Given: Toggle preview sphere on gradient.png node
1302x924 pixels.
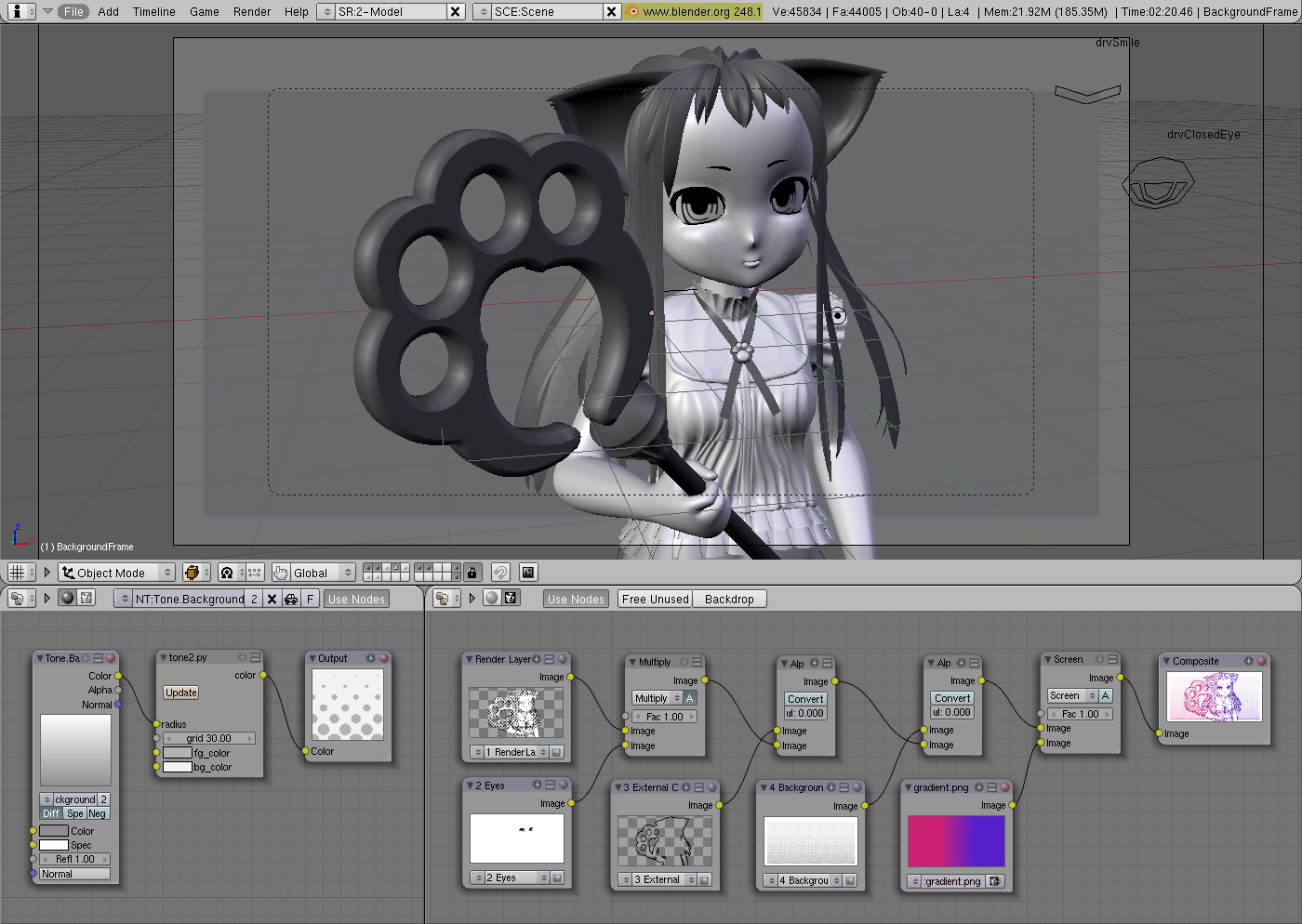Looking at the screenshot, I should 1004,787.
